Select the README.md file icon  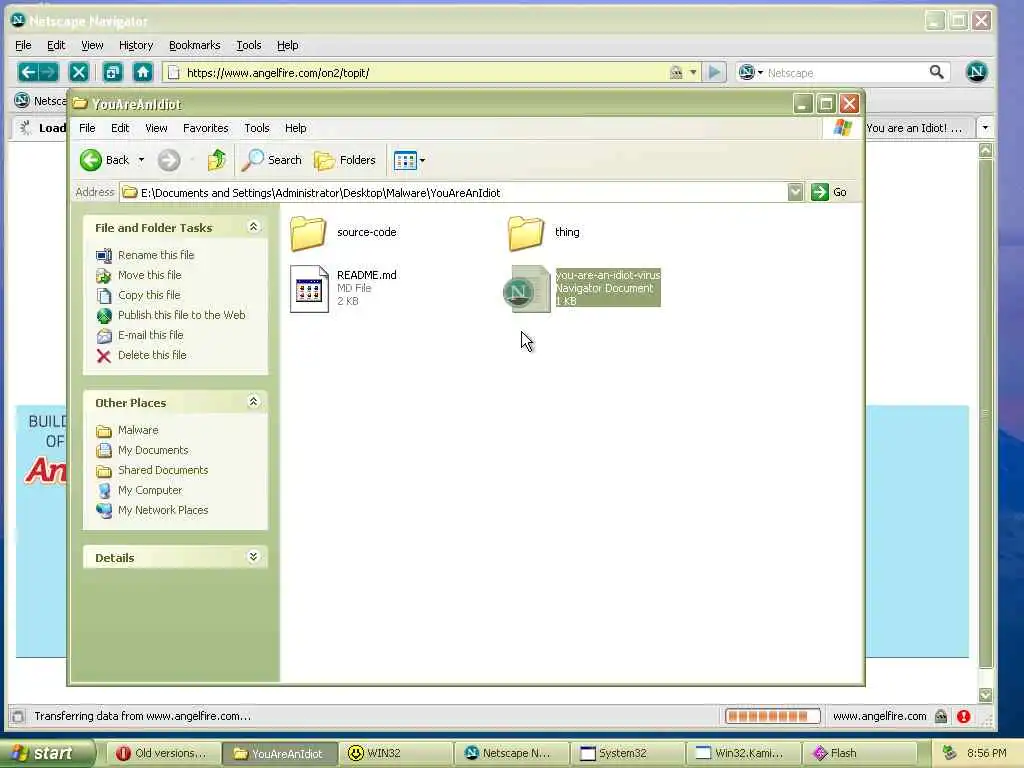(309, 289)
